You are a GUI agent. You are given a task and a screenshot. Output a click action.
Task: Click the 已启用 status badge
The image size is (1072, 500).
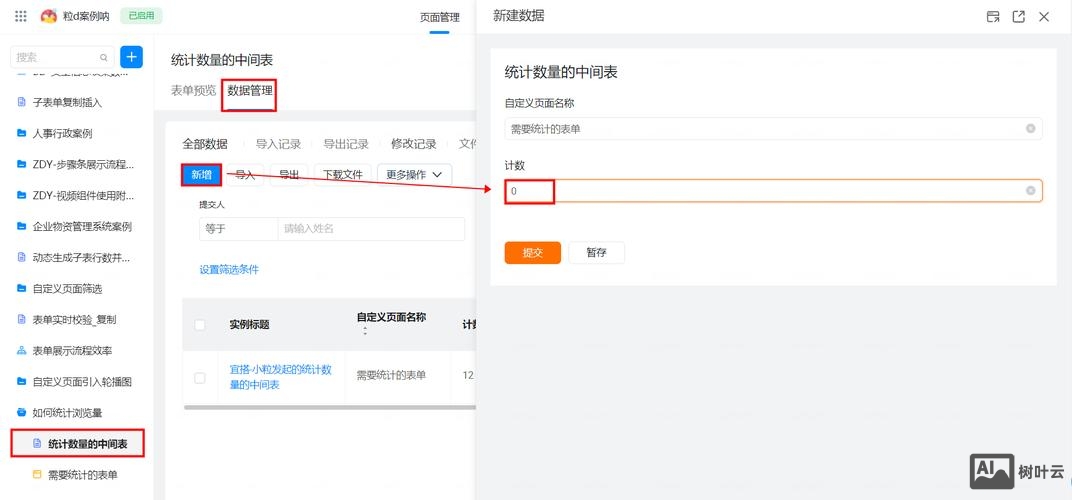click(141, 16)
